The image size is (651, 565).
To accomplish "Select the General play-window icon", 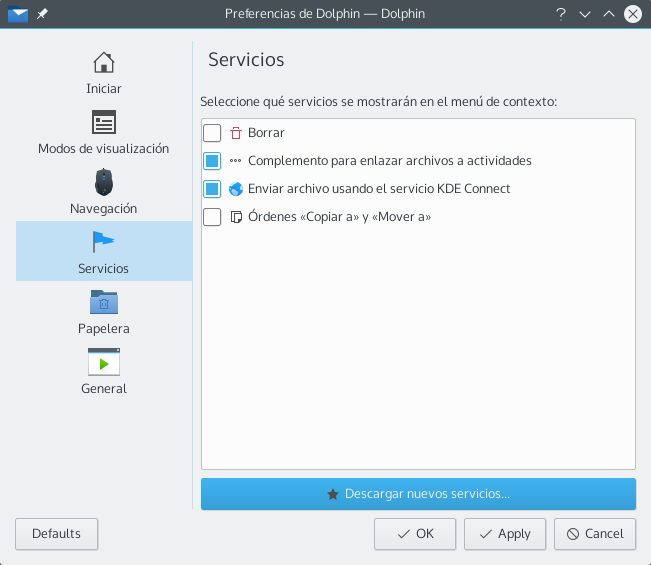I will coord(104,362).
